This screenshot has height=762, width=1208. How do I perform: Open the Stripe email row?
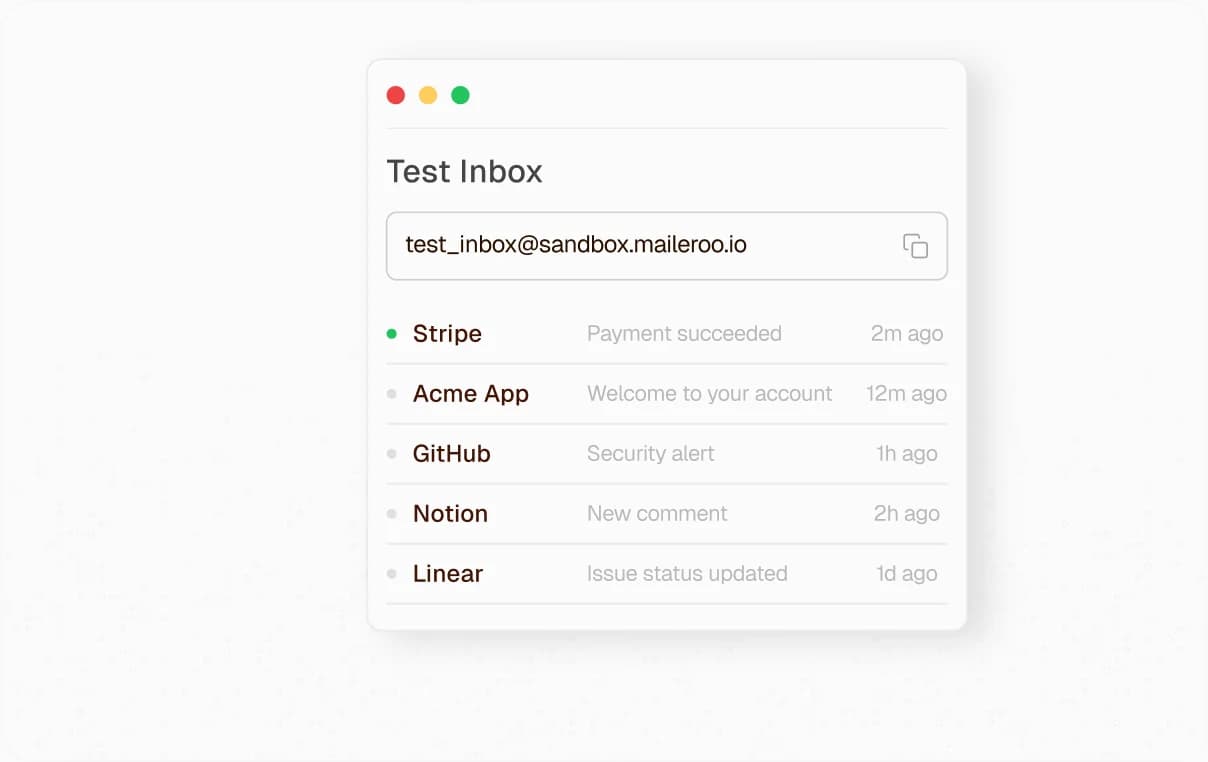[667, 334]
